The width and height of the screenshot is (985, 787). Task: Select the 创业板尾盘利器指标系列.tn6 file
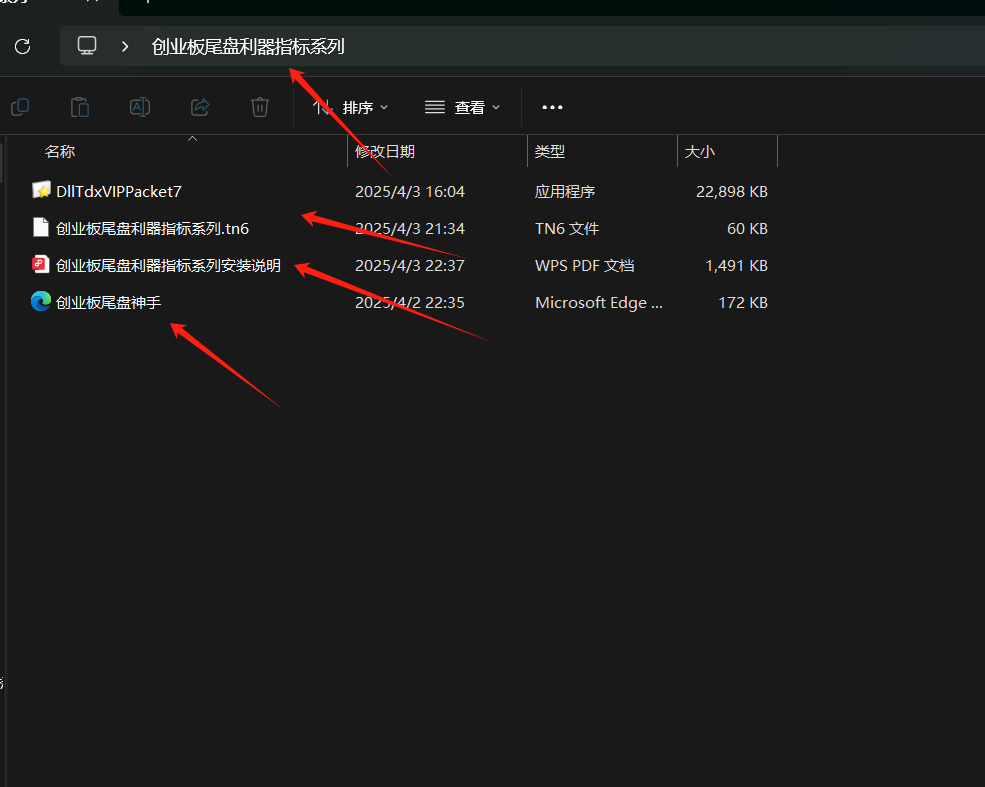(152, 228)
